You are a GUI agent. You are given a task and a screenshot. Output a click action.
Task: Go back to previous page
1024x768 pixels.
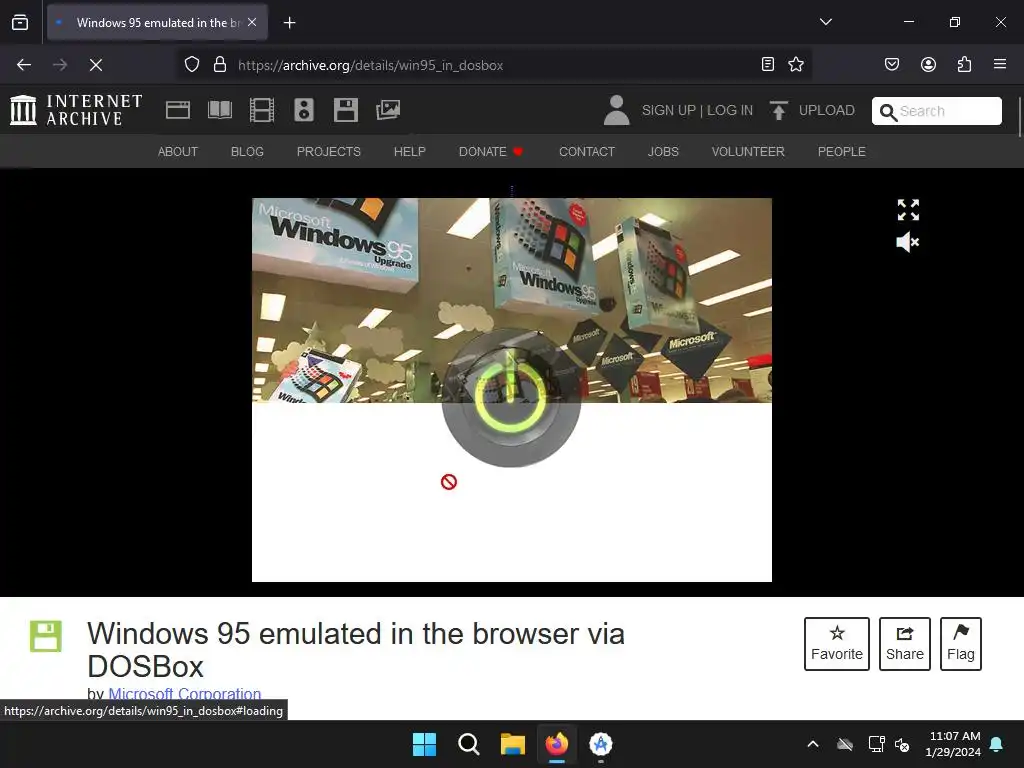pos(24,65)
